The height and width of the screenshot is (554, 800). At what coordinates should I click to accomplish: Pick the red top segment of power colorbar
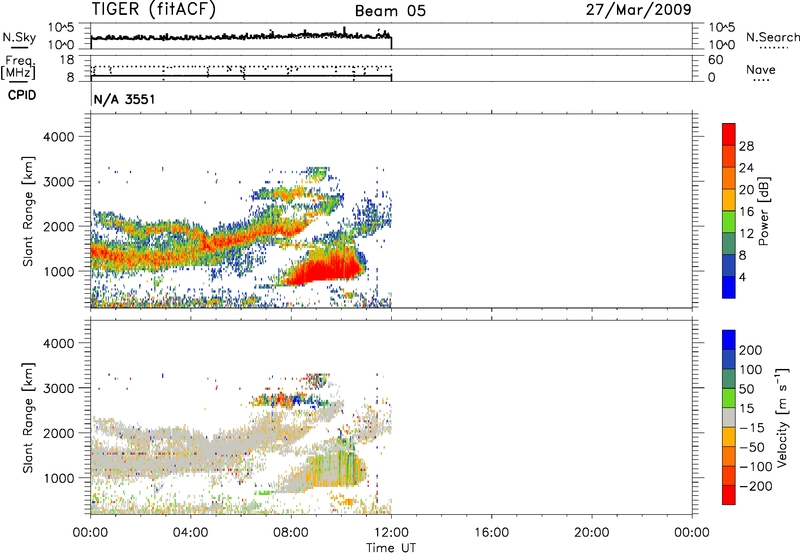[729, 134]
